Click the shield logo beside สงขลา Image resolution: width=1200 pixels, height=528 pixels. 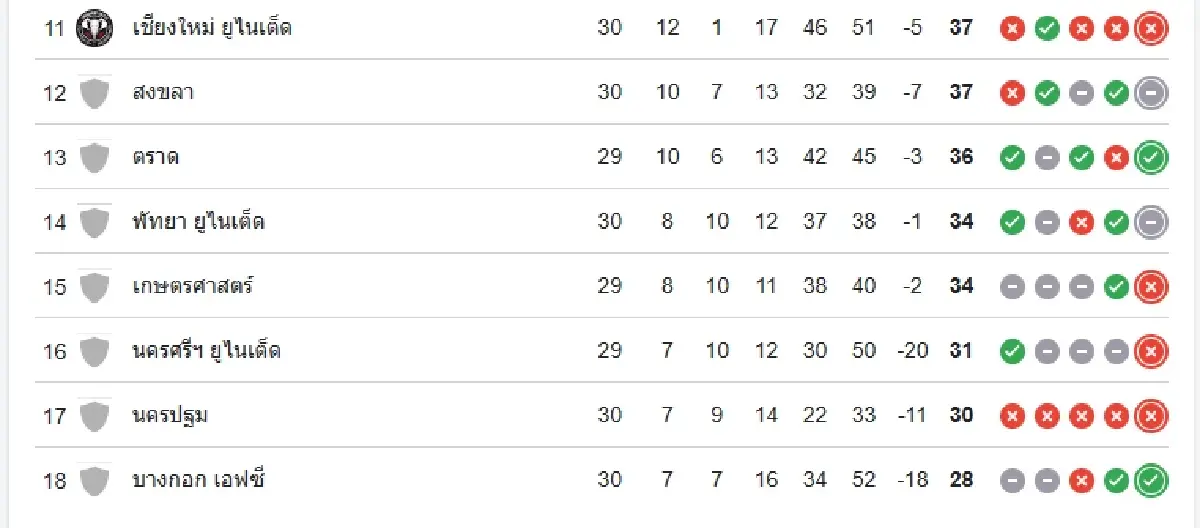(x=94, y=93)
